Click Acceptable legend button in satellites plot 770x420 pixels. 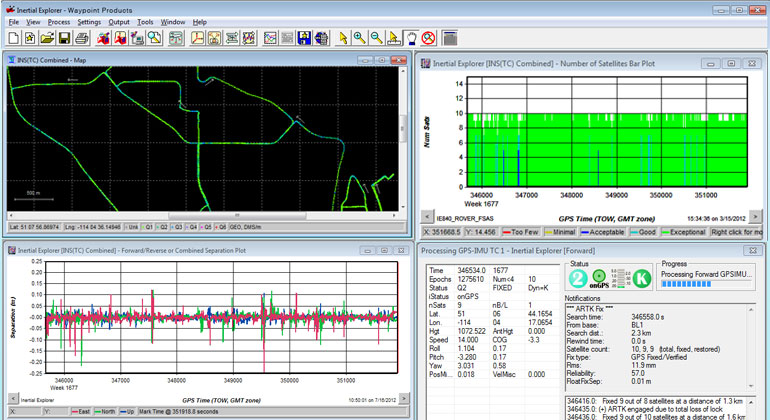[603, 232]
